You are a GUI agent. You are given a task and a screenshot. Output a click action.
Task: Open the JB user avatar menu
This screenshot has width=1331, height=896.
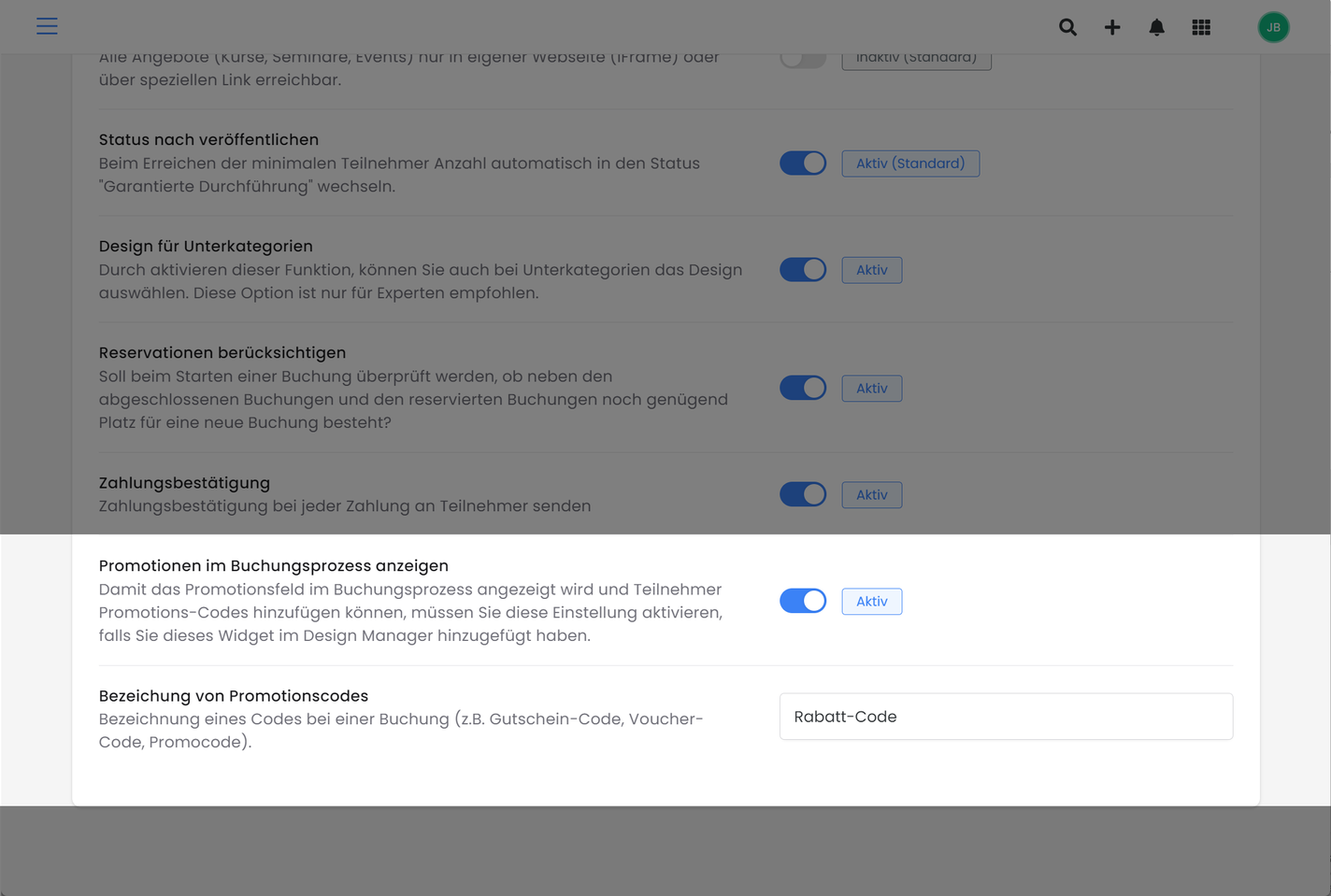(1273, 27)
